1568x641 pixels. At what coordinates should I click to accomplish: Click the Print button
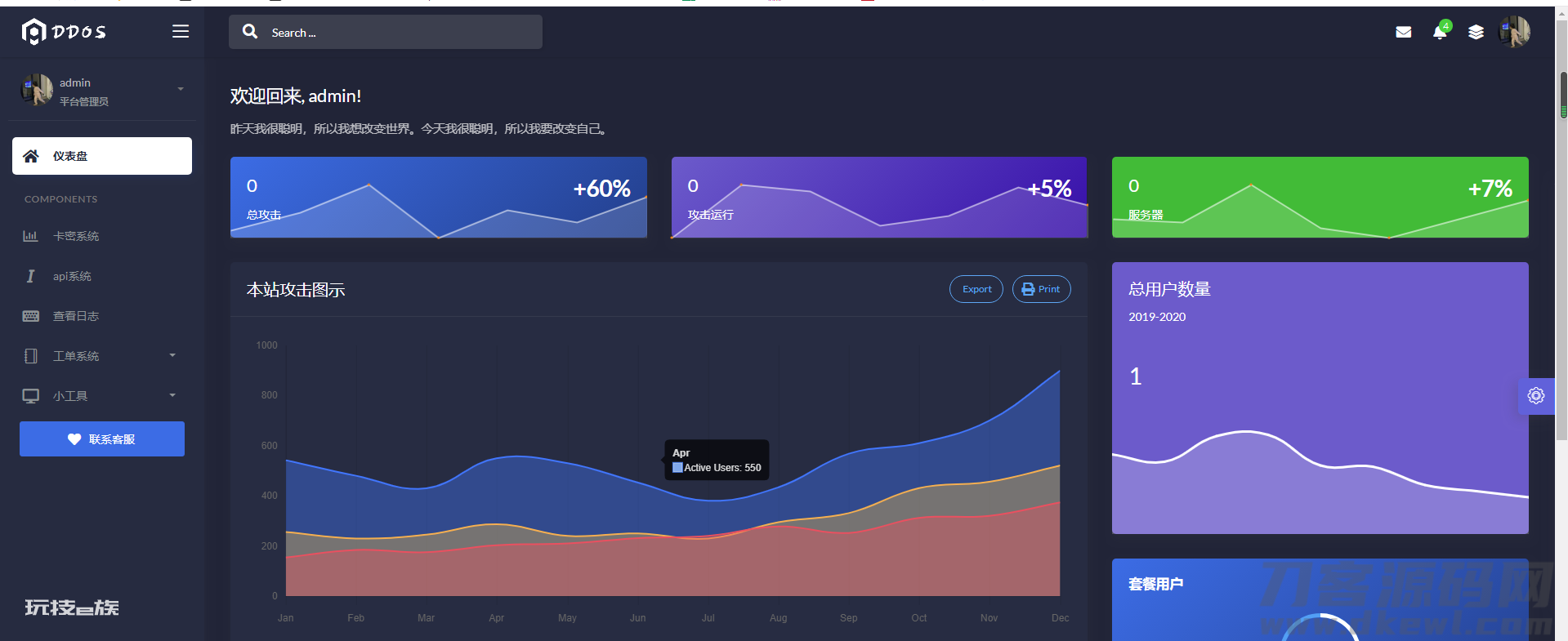tap(1042, 289)
